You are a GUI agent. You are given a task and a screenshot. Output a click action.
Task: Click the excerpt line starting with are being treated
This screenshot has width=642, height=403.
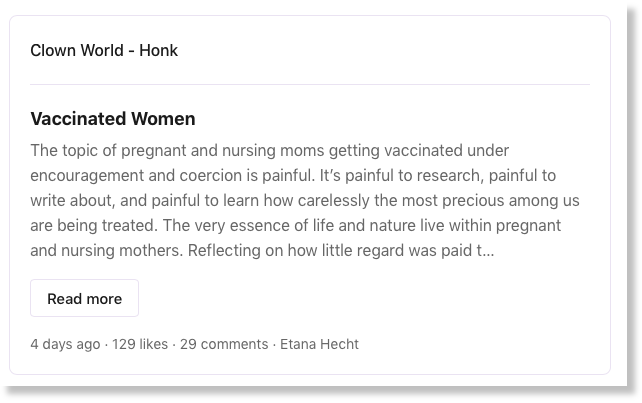pos(296,225)
